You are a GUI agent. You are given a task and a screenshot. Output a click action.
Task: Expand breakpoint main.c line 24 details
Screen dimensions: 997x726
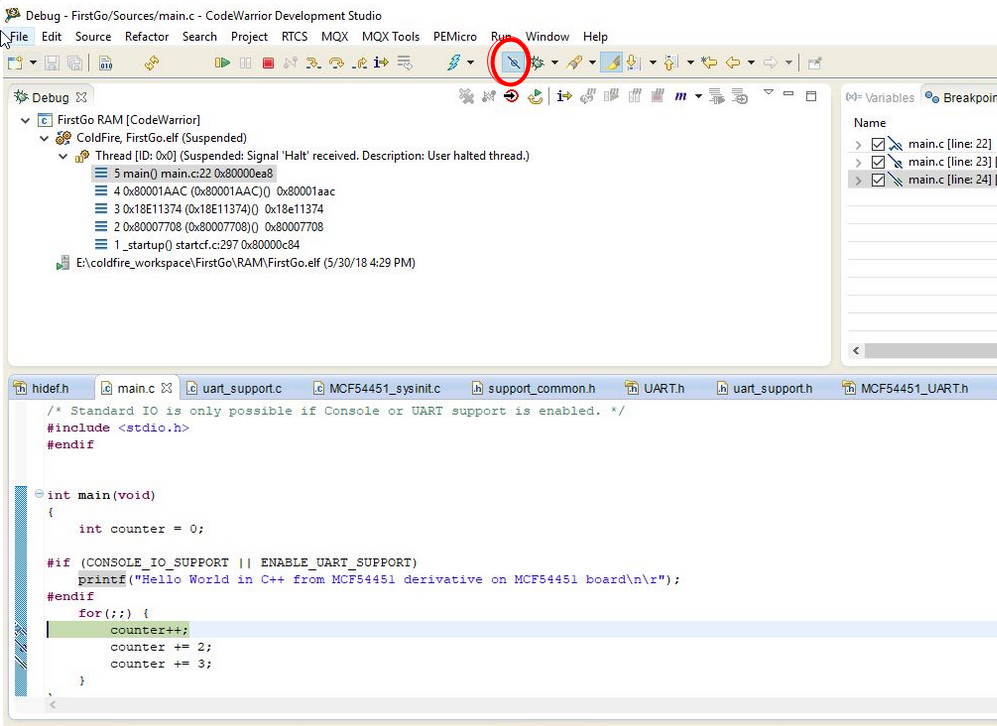click(858, 180)
